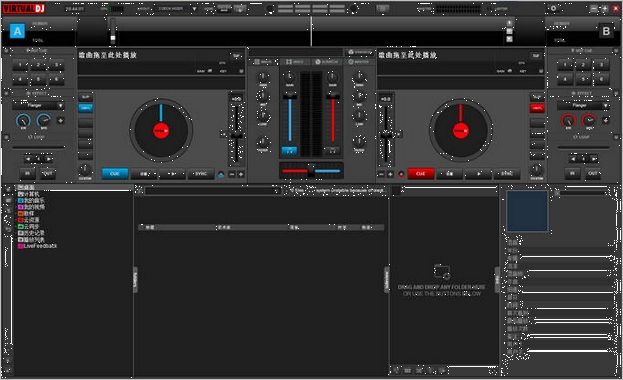Click the effect plus button on deck A

pos(60,120)
